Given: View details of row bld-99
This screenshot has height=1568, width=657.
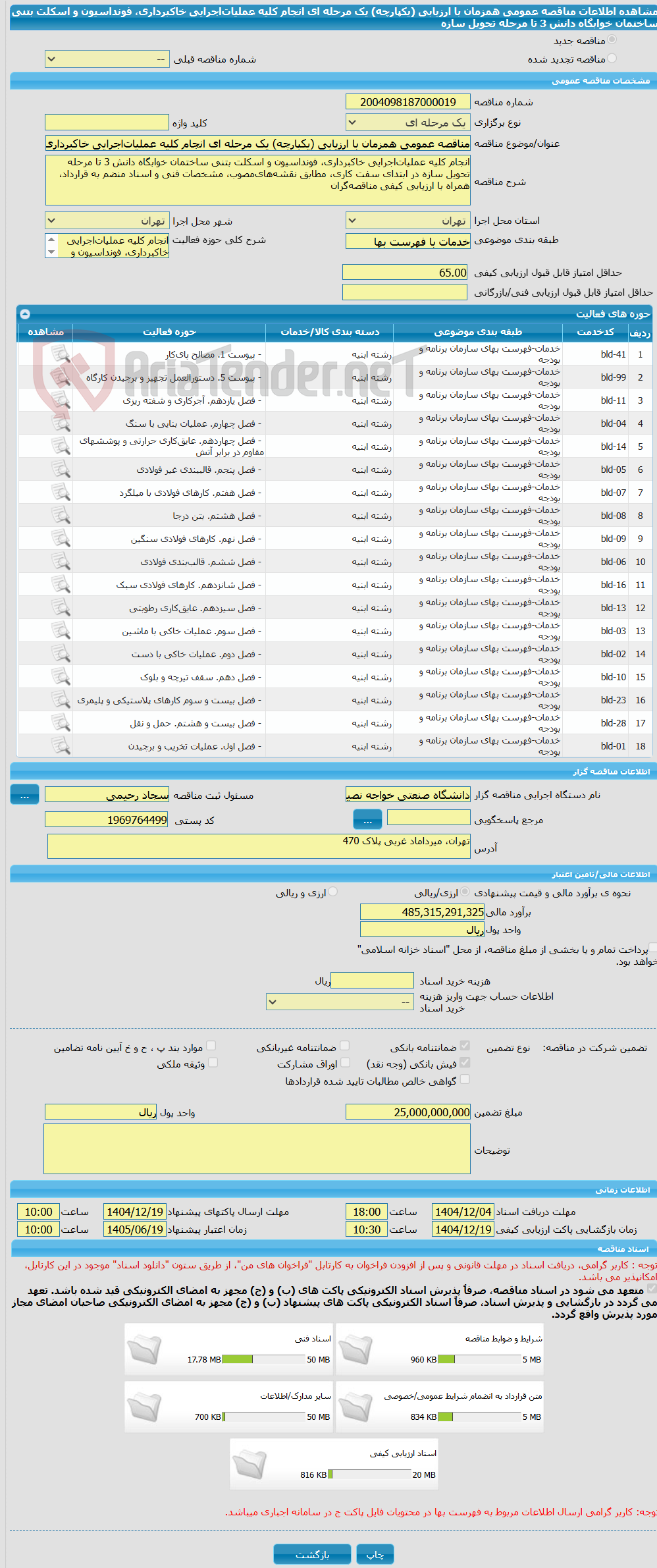Looking at the screenshot, I should [61, 377].
